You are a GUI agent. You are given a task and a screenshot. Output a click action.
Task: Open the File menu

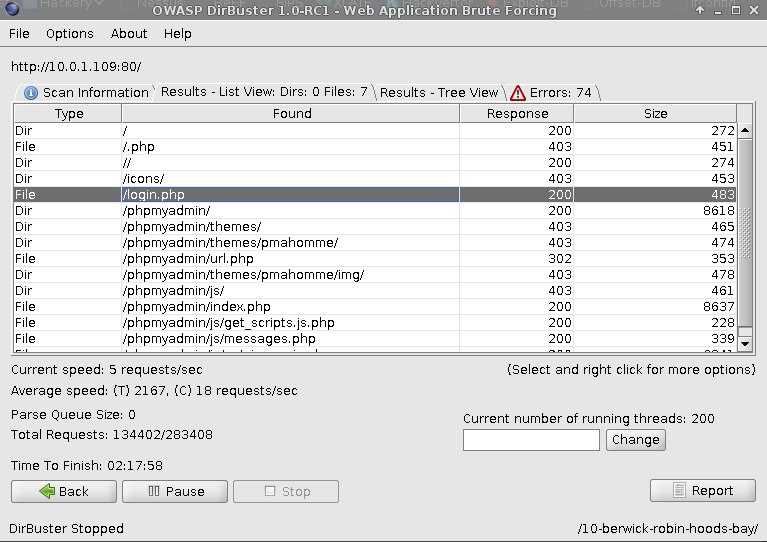click(19, 33)
